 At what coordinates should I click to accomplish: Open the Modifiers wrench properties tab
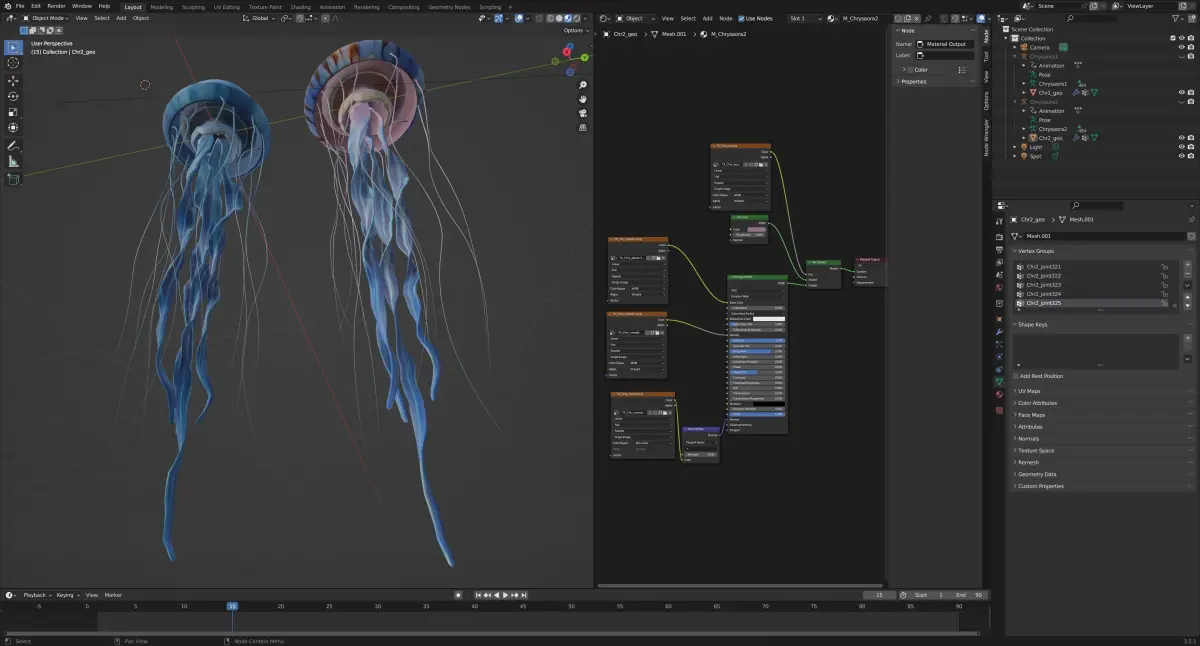tap(999, 331)
